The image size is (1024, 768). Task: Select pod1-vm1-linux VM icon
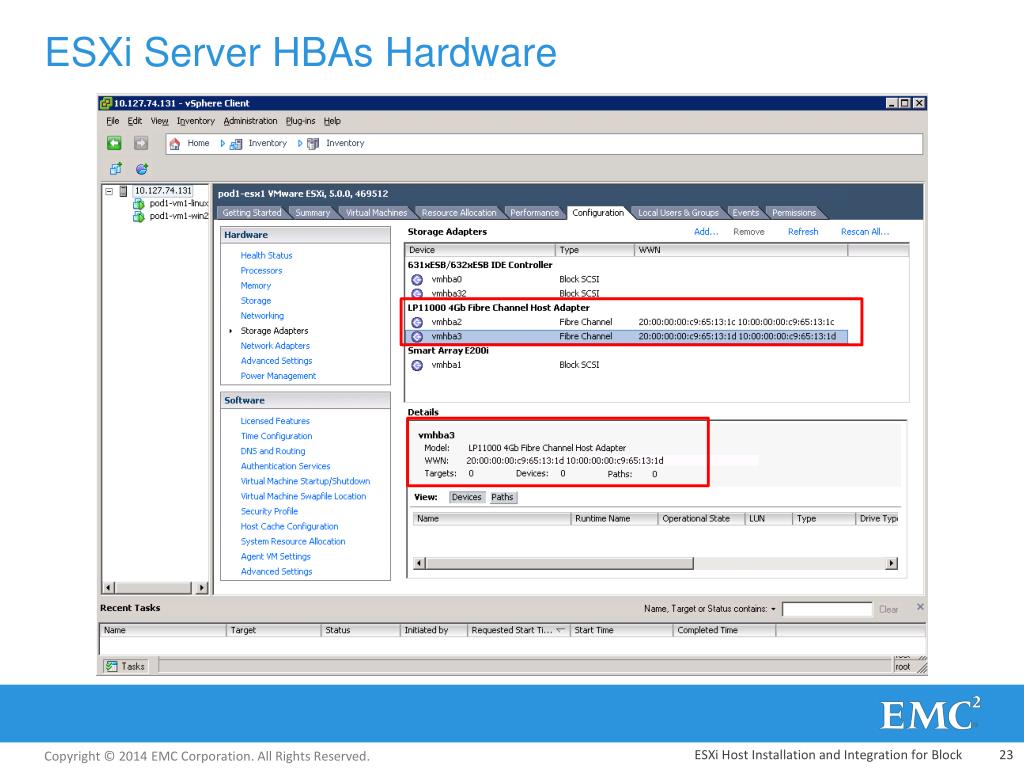[x=138, y=204]
